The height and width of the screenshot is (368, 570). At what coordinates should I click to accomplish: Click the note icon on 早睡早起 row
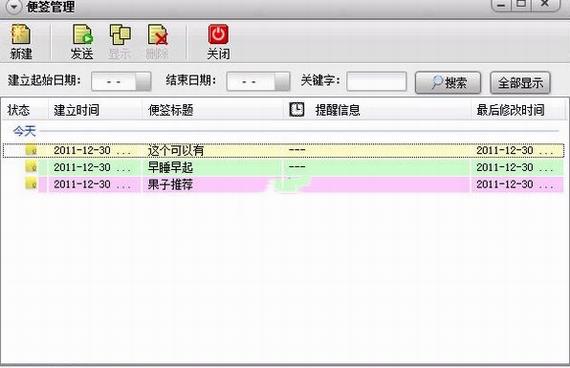pyautogui.click(x=31, y=167)
